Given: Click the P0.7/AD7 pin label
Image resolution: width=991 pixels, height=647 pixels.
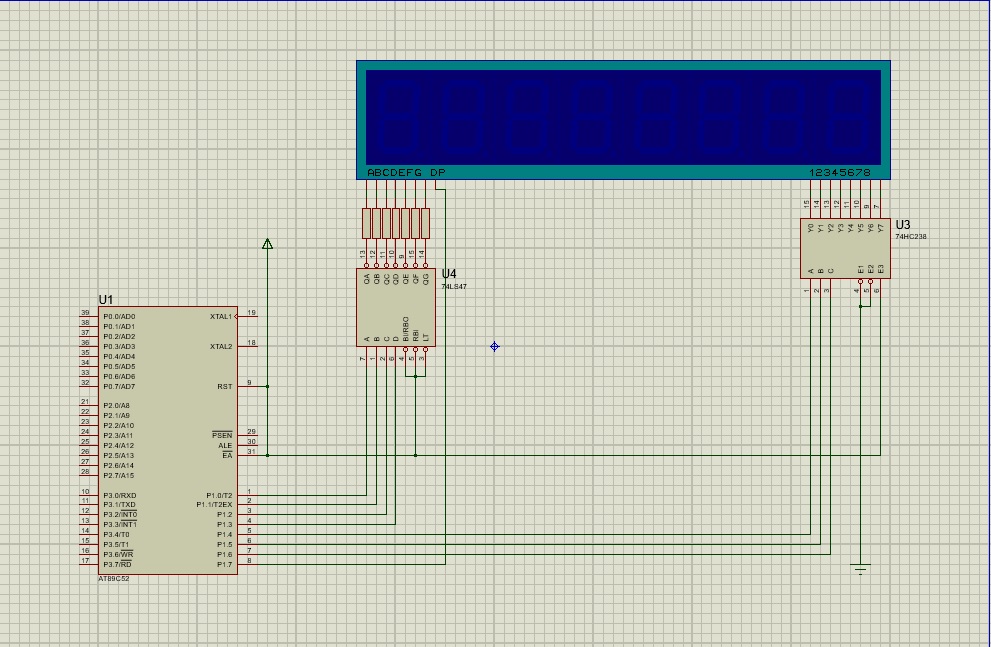Looking at the screenshot, I should tap(119, 386).
